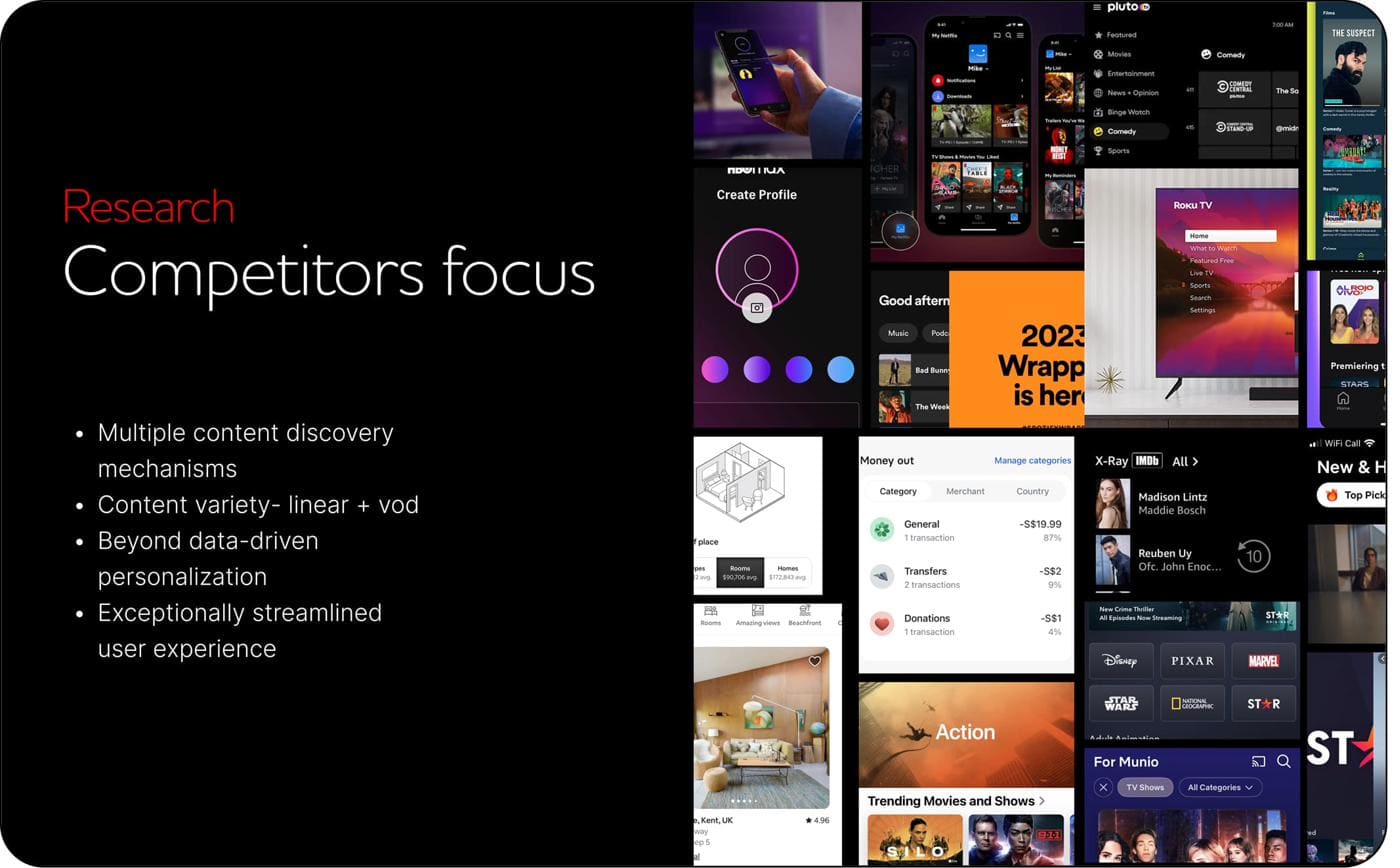Select the Amazing views Airbnb category
1400x868 pixels.
point(757,615)
